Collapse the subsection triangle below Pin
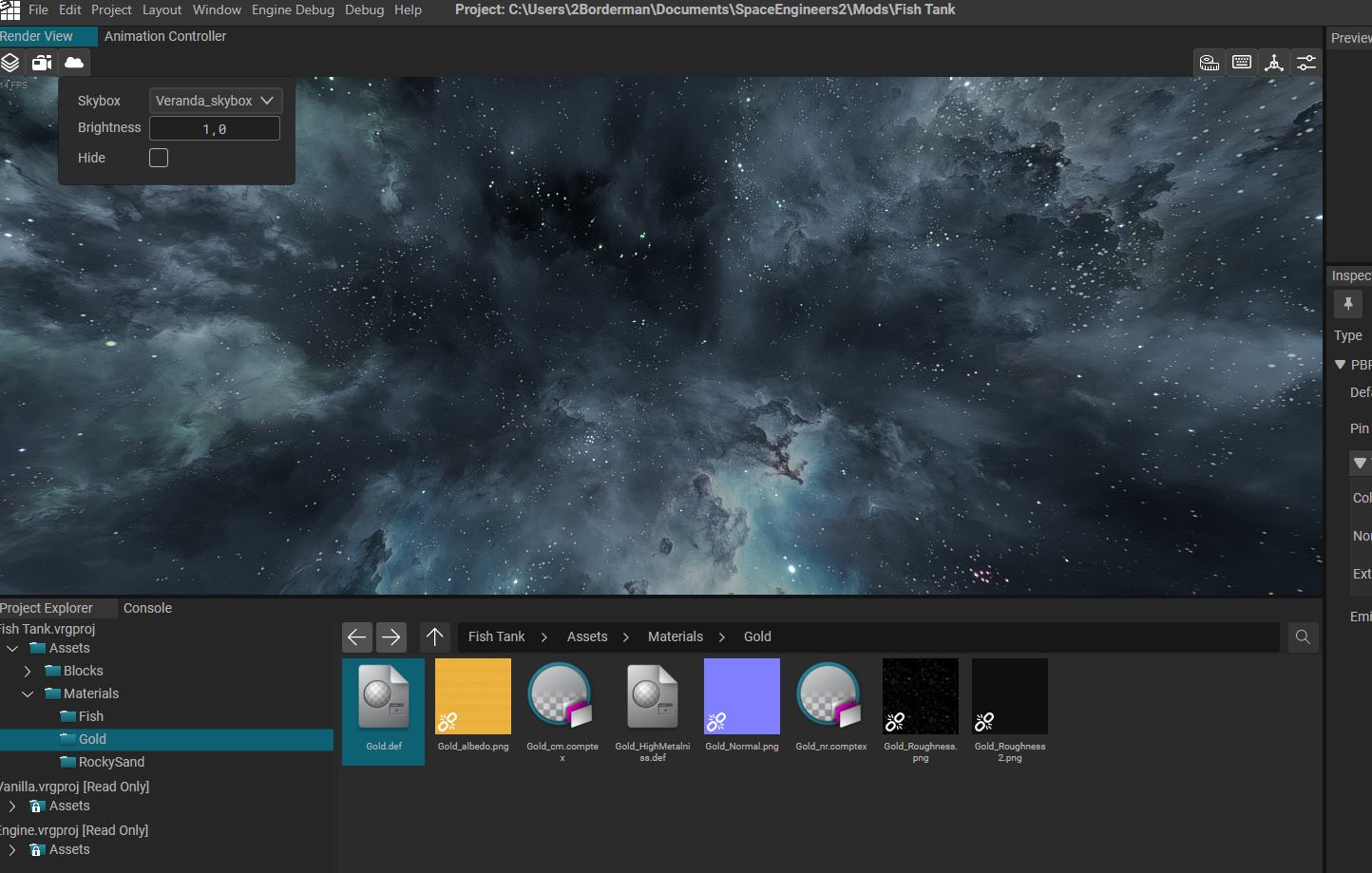 pos(1360,463)
